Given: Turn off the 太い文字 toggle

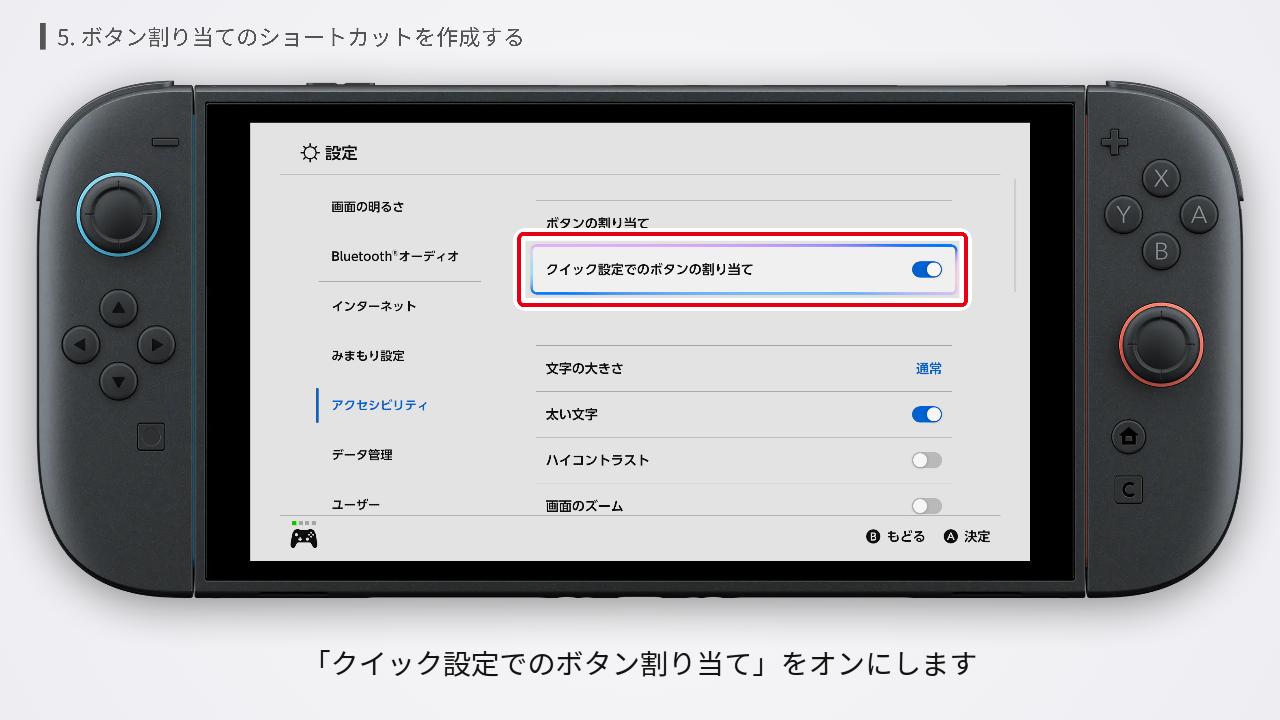Looking at the screenshot, I should pos(926,413).
